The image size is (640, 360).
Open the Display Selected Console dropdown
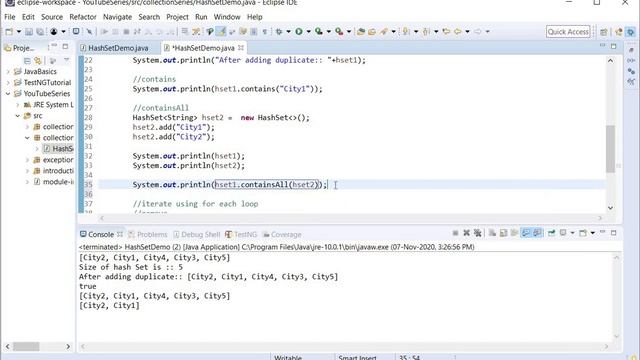click(572, 233)
